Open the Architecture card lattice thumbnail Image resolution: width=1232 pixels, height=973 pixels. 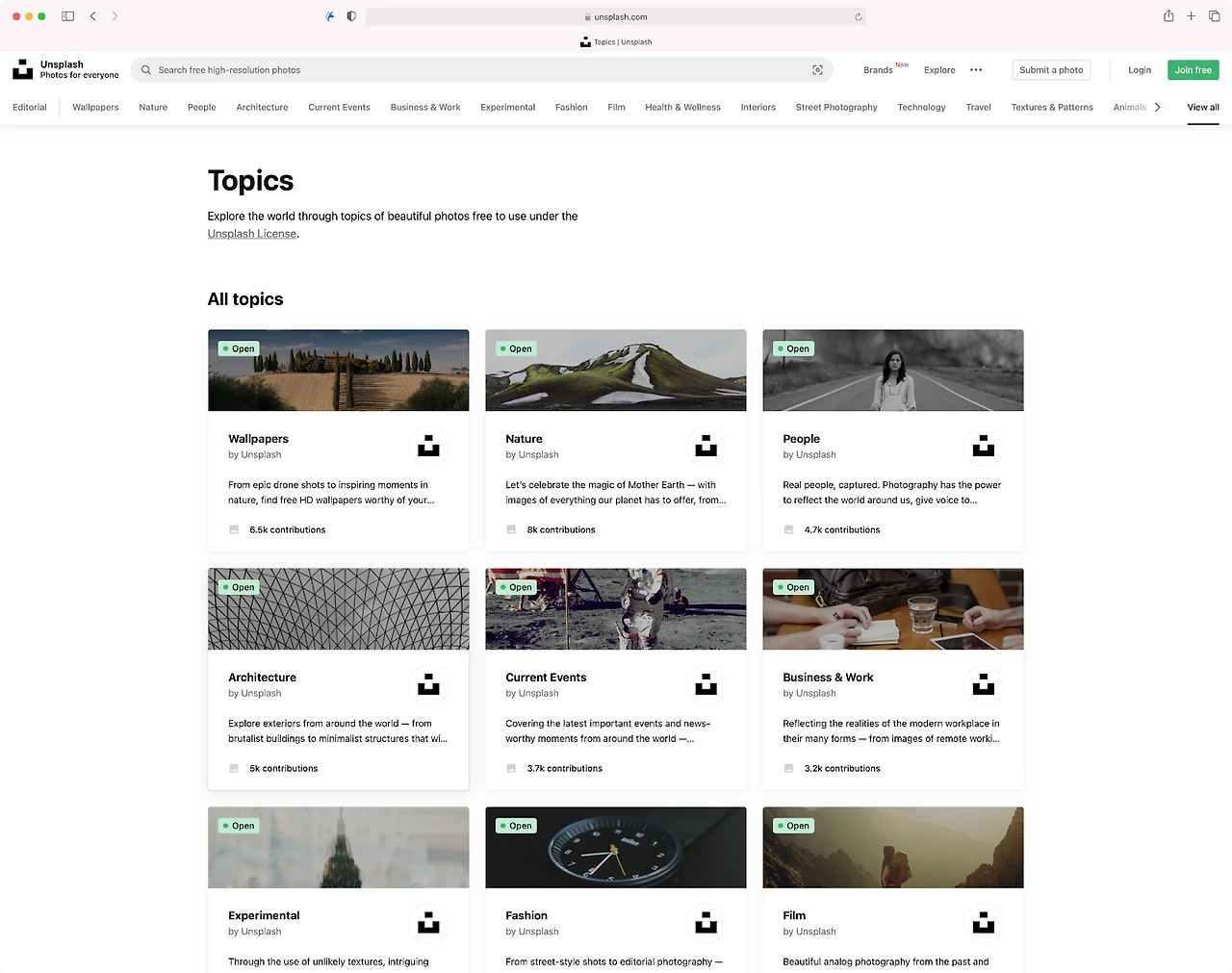point(339,609)
